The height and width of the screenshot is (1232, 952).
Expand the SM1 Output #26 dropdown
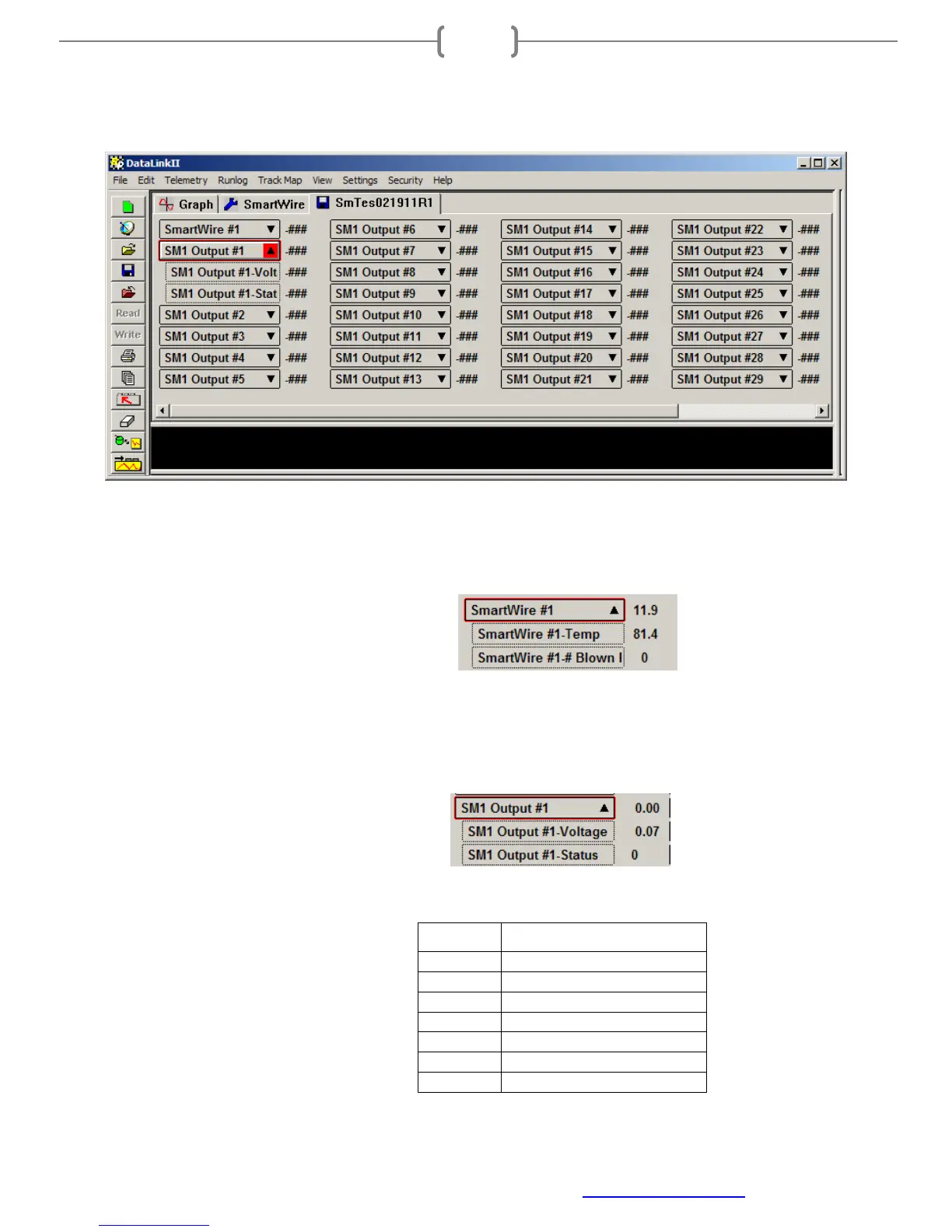[783, 315]
